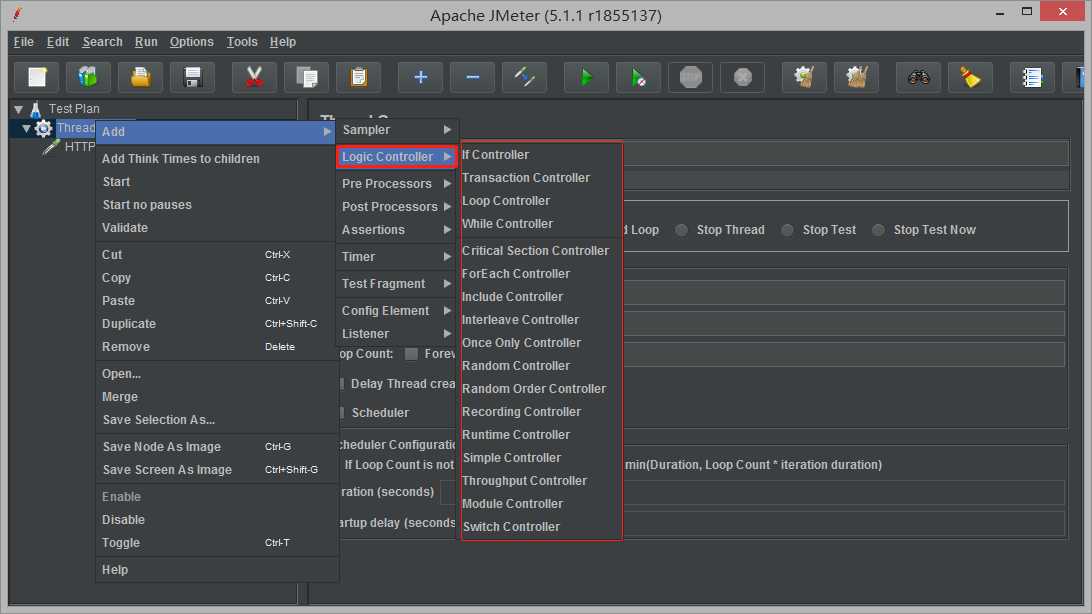Click the Thread Group gear icon

(x=43, y=128)
